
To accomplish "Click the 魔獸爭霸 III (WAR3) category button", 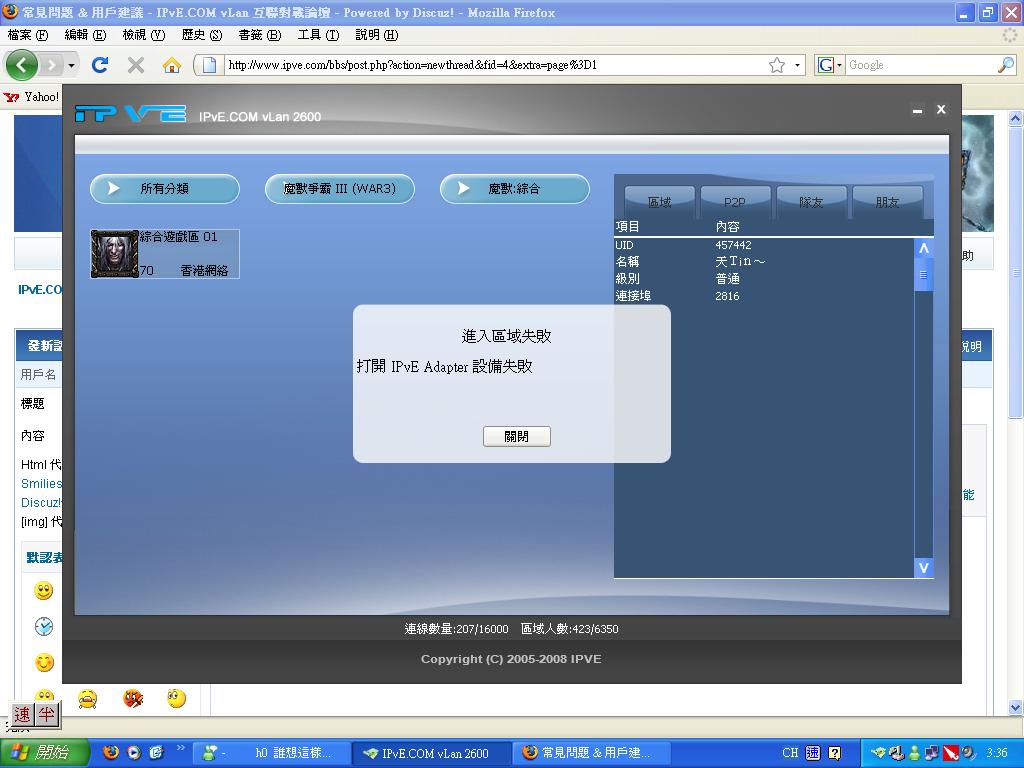I will (339, 188).
